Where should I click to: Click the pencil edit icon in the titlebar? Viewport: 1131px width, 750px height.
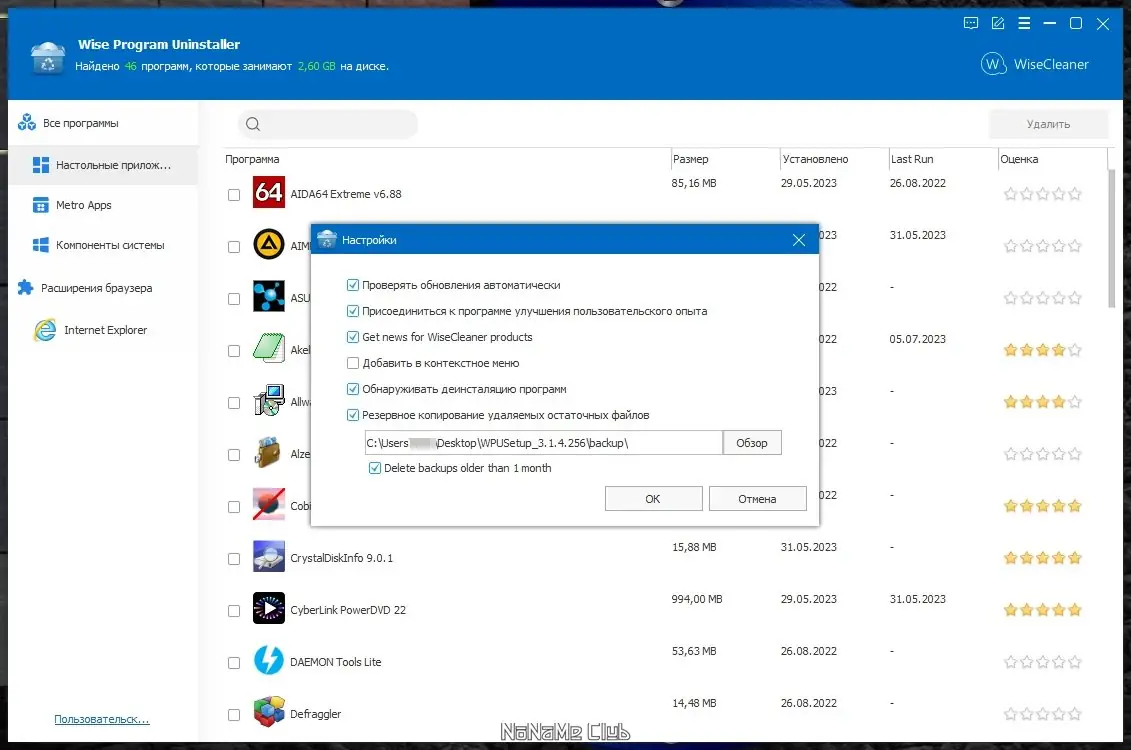pos(997,22)
